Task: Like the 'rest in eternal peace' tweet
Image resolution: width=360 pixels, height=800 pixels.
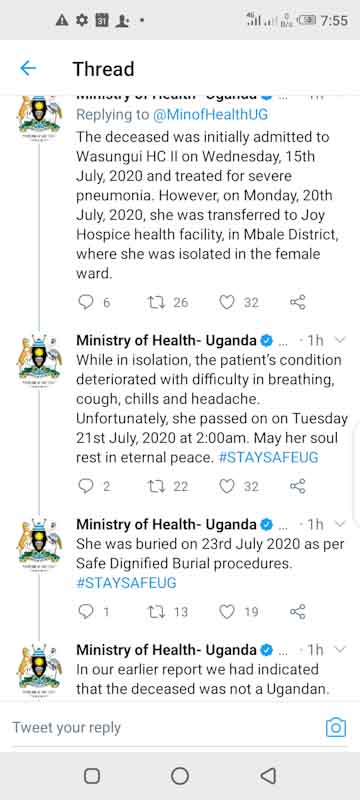Action: coord(226,486)
